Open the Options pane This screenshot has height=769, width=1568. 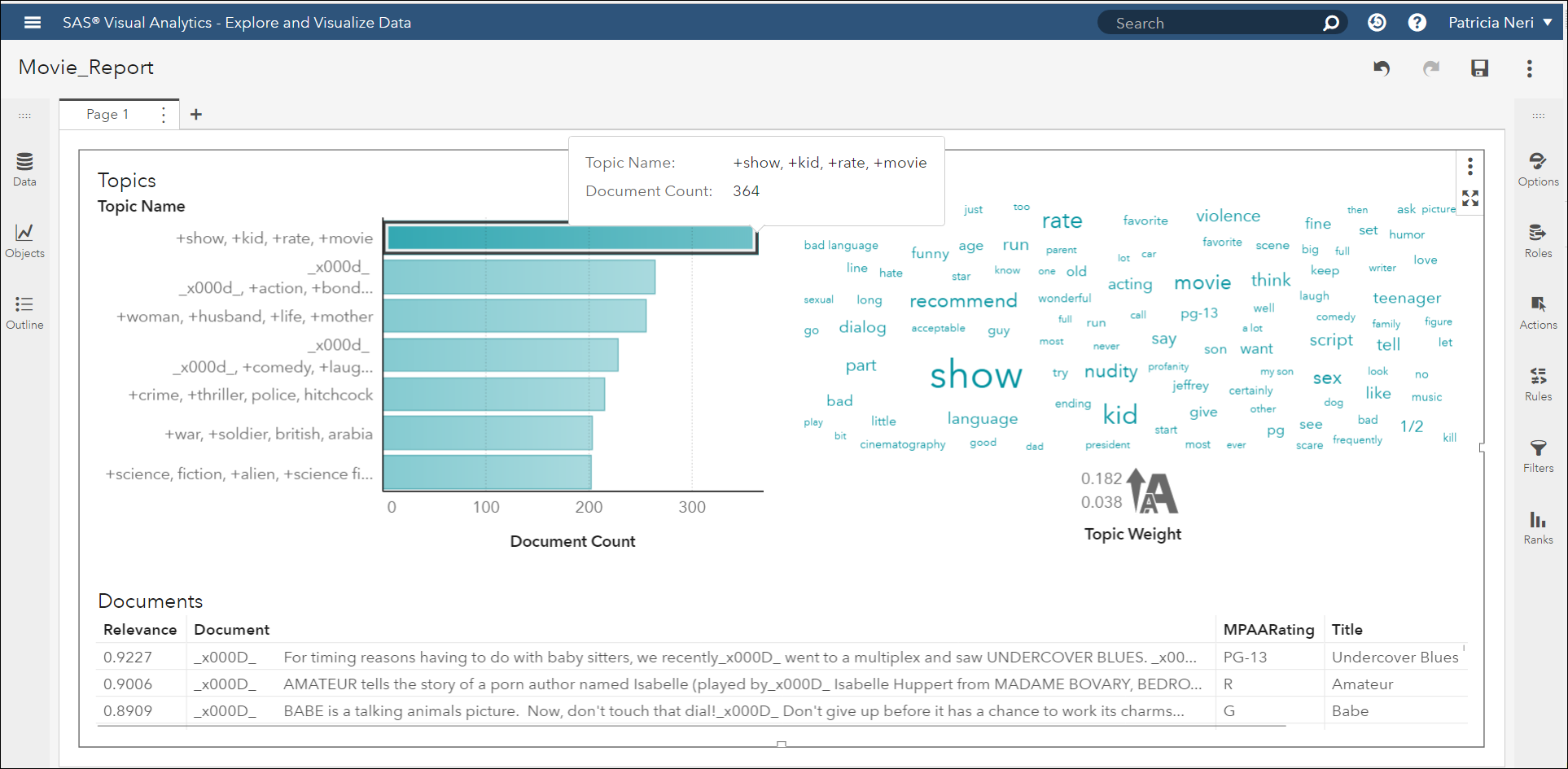pos(1538,169)
